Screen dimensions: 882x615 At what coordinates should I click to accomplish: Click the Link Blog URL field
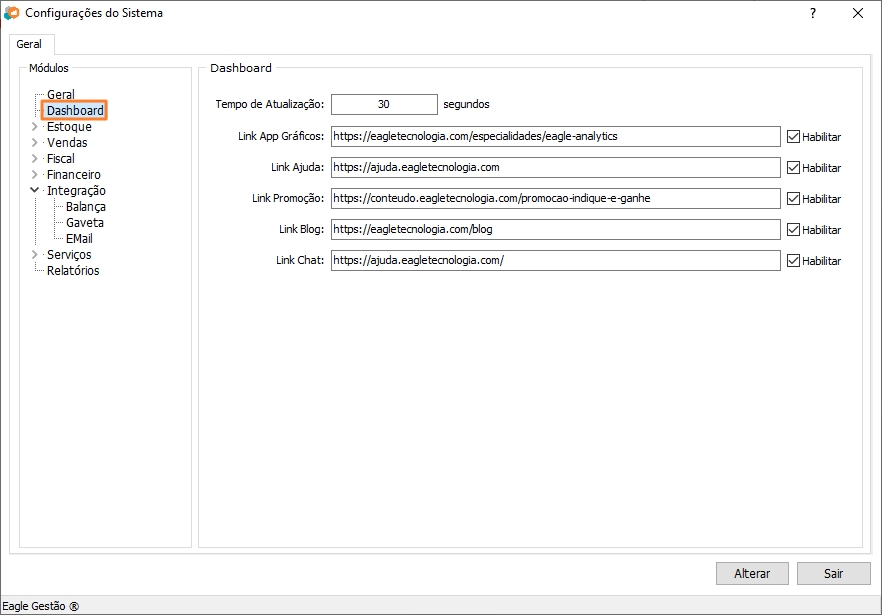click(x=555, y=230)
